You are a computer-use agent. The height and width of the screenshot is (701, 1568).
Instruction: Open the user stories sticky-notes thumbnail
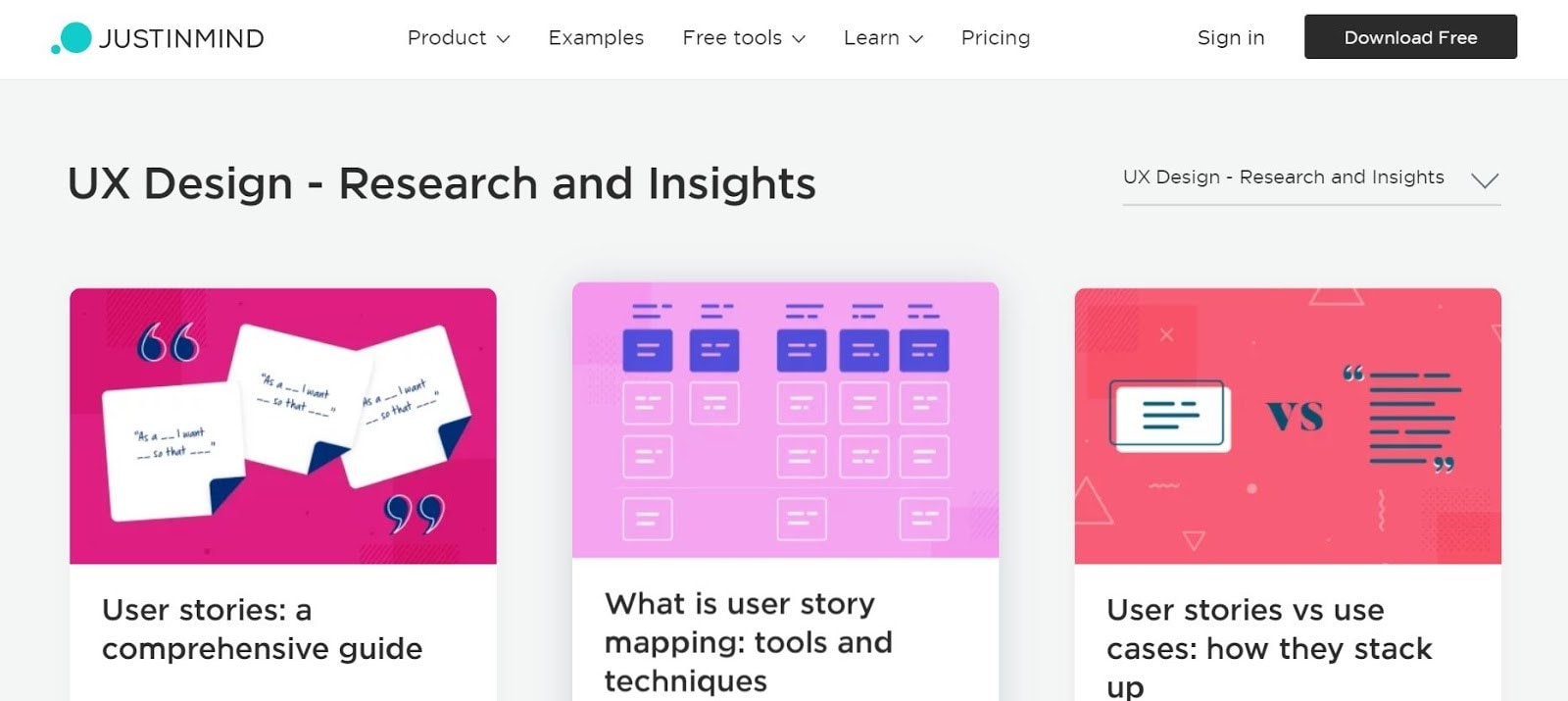point(283,426)
